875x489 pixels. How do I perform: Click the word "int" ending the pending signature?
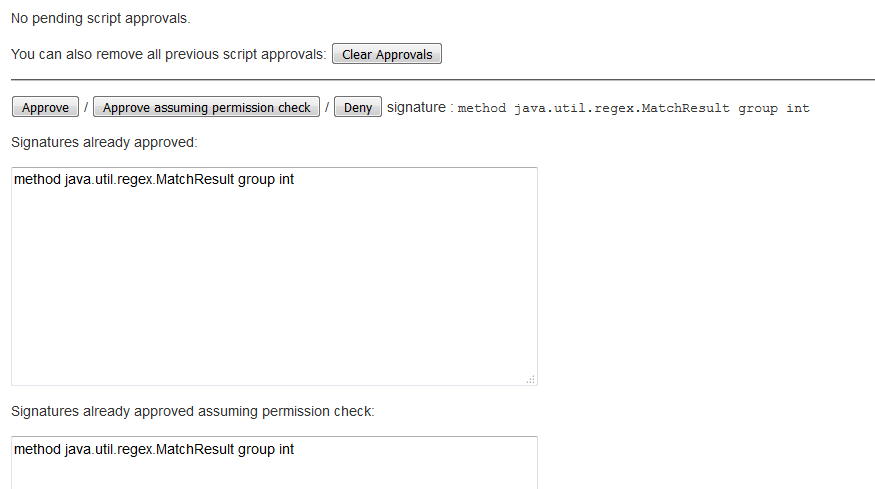click(x=798, y=108)
